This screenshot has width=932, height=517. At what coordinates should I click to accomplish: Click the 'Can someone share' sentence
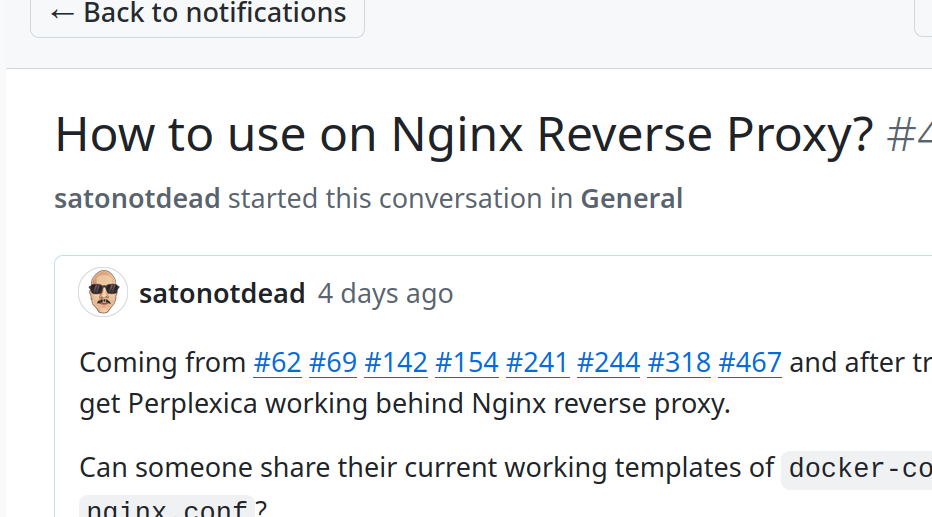[427, 467]
